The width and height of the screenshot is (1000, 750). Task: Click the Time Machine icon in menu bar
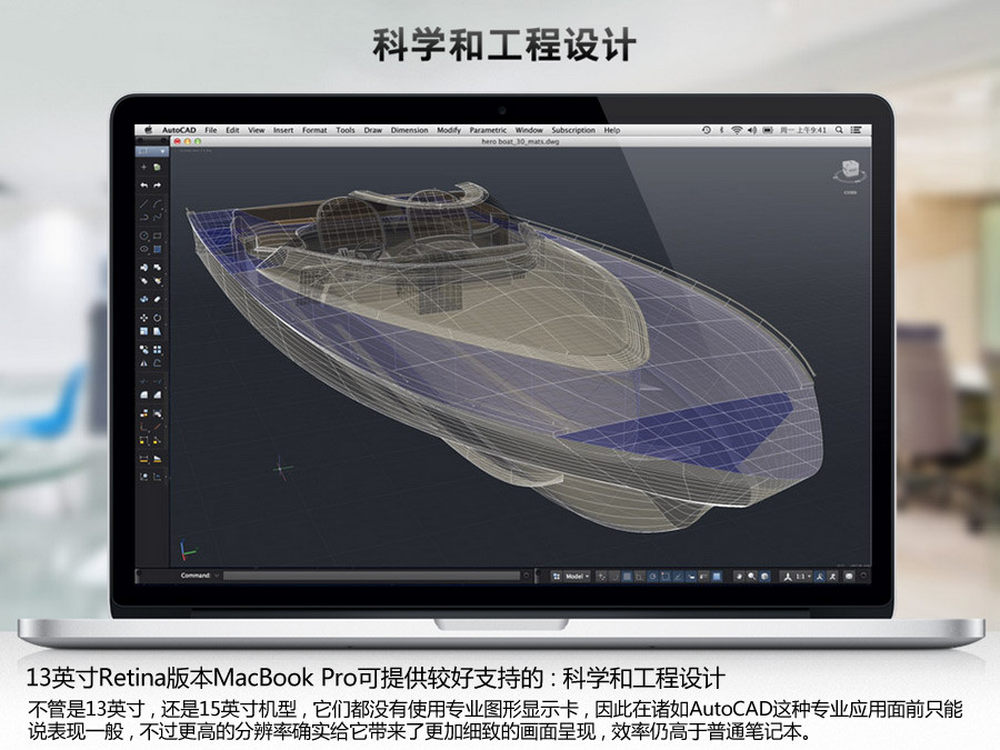click(706, 130)
